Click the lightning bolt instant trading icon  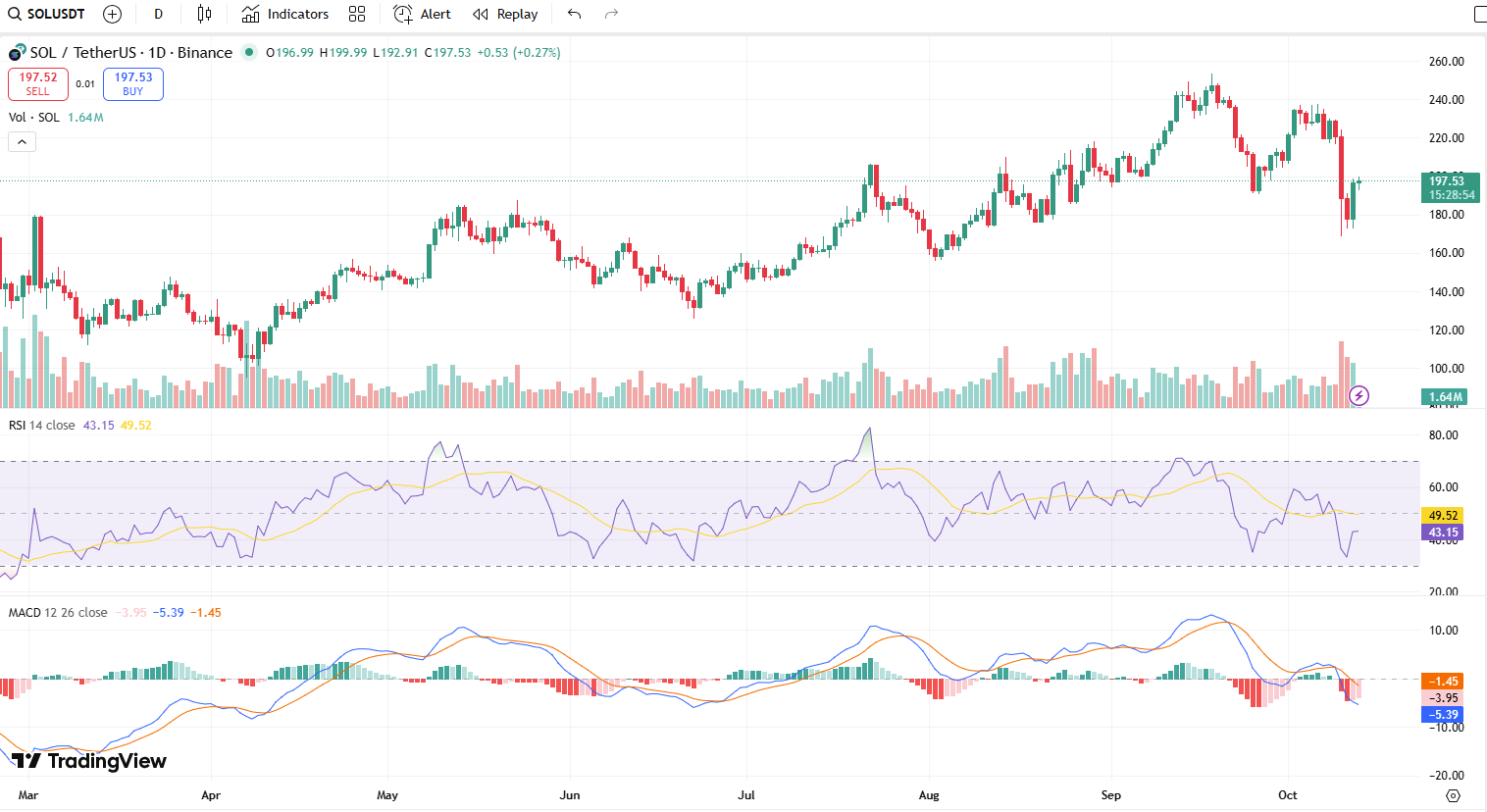pos(1359,395)
